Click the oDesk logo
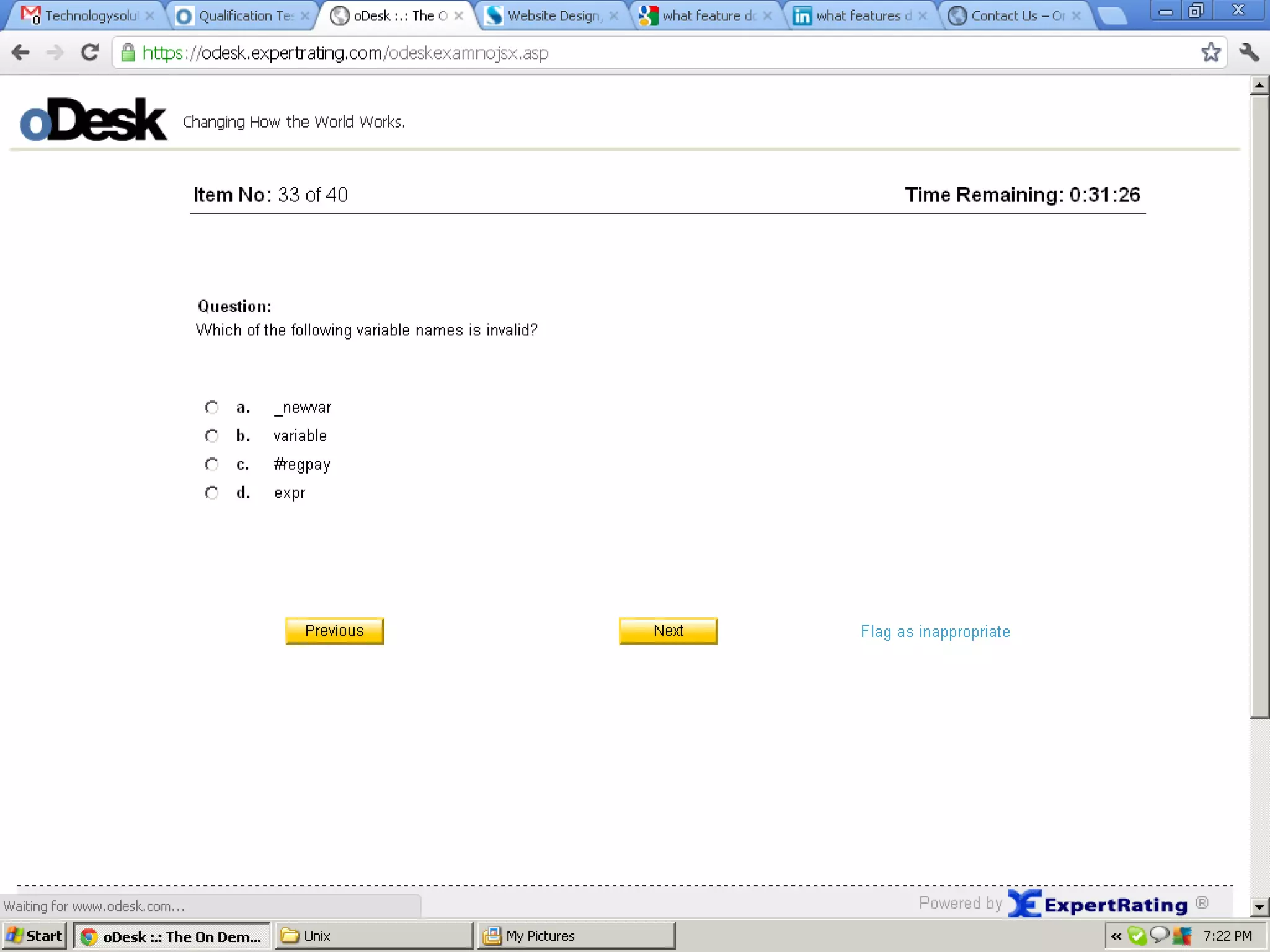This screenshot has width=1270, height=952. click(x=93, y=120)
